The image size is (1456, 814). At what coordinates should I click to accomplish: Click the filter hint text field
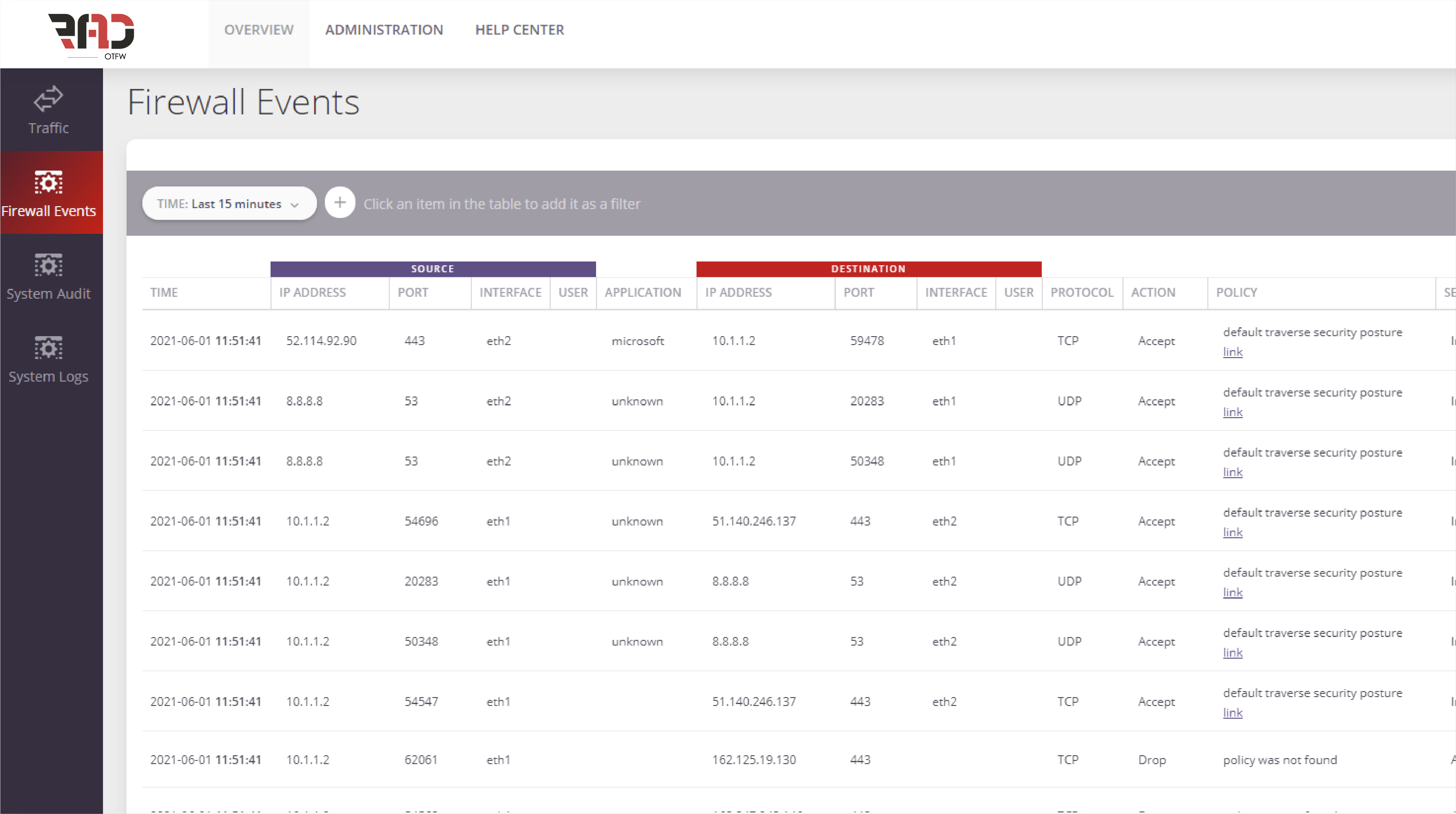pyautogui.click(x=502, y=204)
